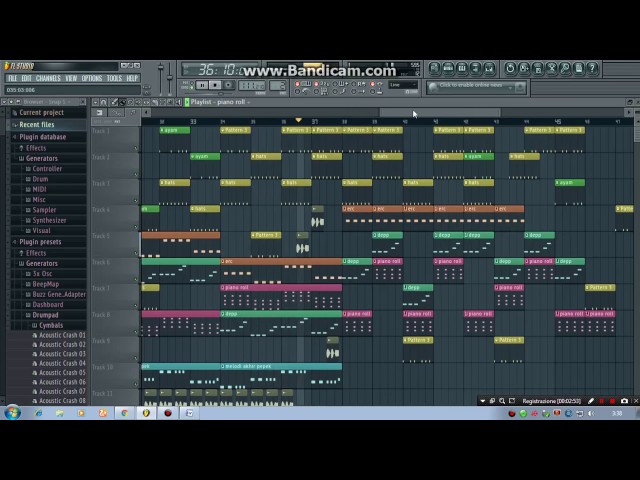Open the EDIT menu

coord(27,78)
